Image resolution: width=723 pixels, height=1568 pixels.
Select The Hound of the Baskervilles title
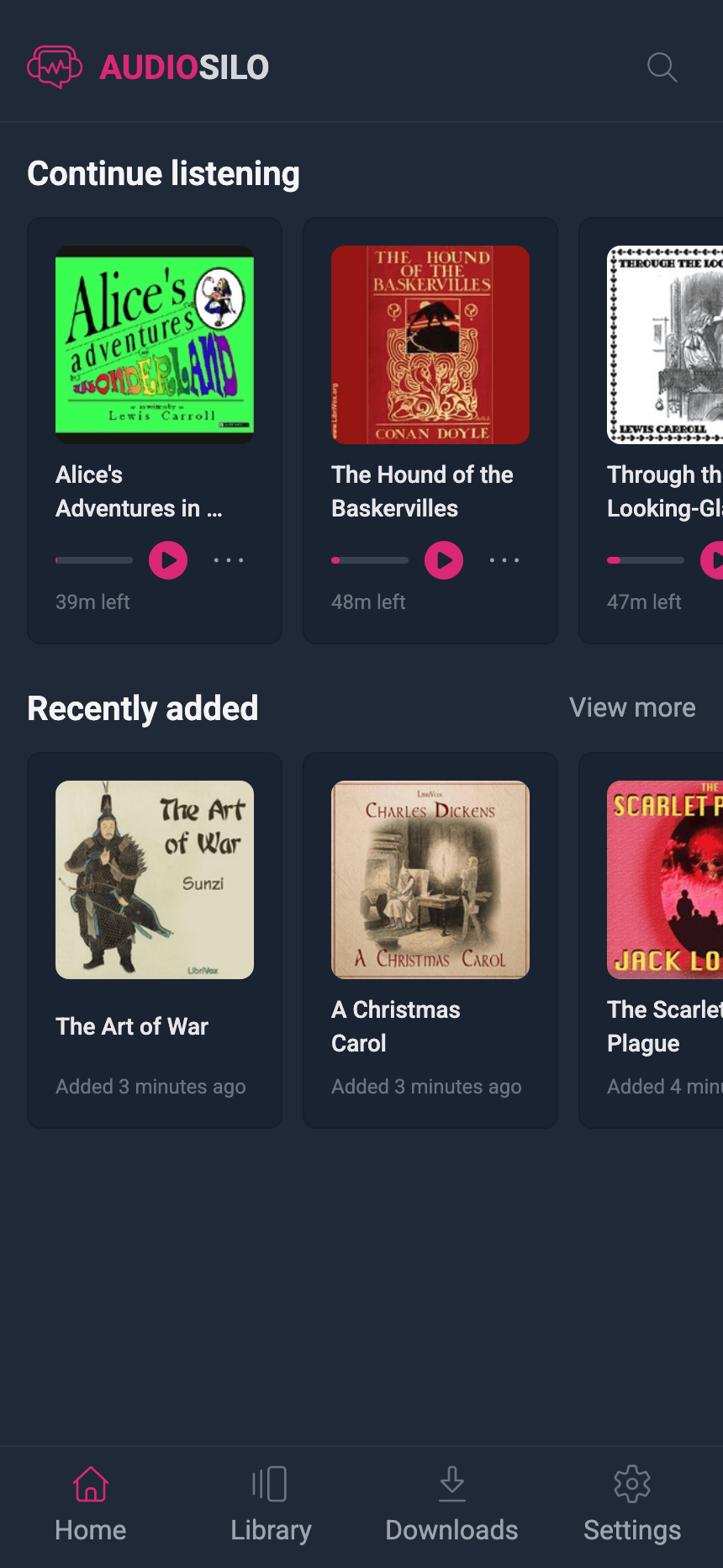click(x=422, y=491)
